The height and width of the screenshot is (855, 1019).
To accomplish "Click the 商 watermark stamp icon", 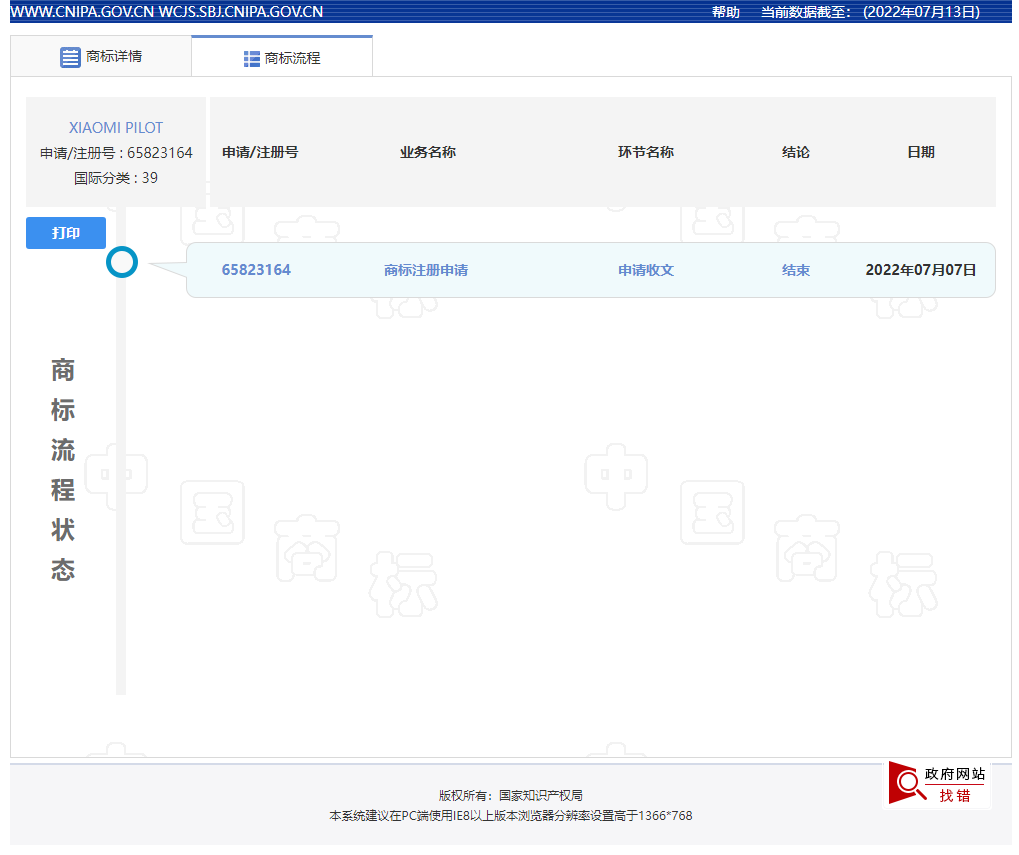I will (307, 548).
